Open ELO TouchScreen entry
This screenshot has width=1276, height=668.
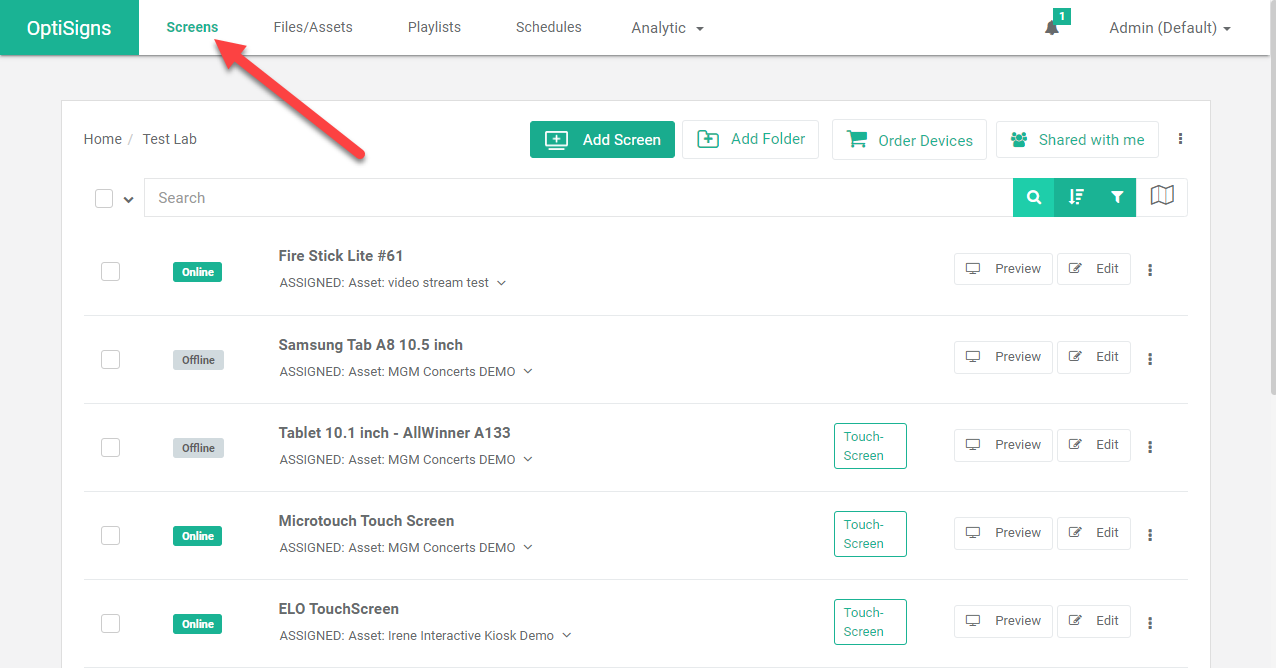pos(339,609)
